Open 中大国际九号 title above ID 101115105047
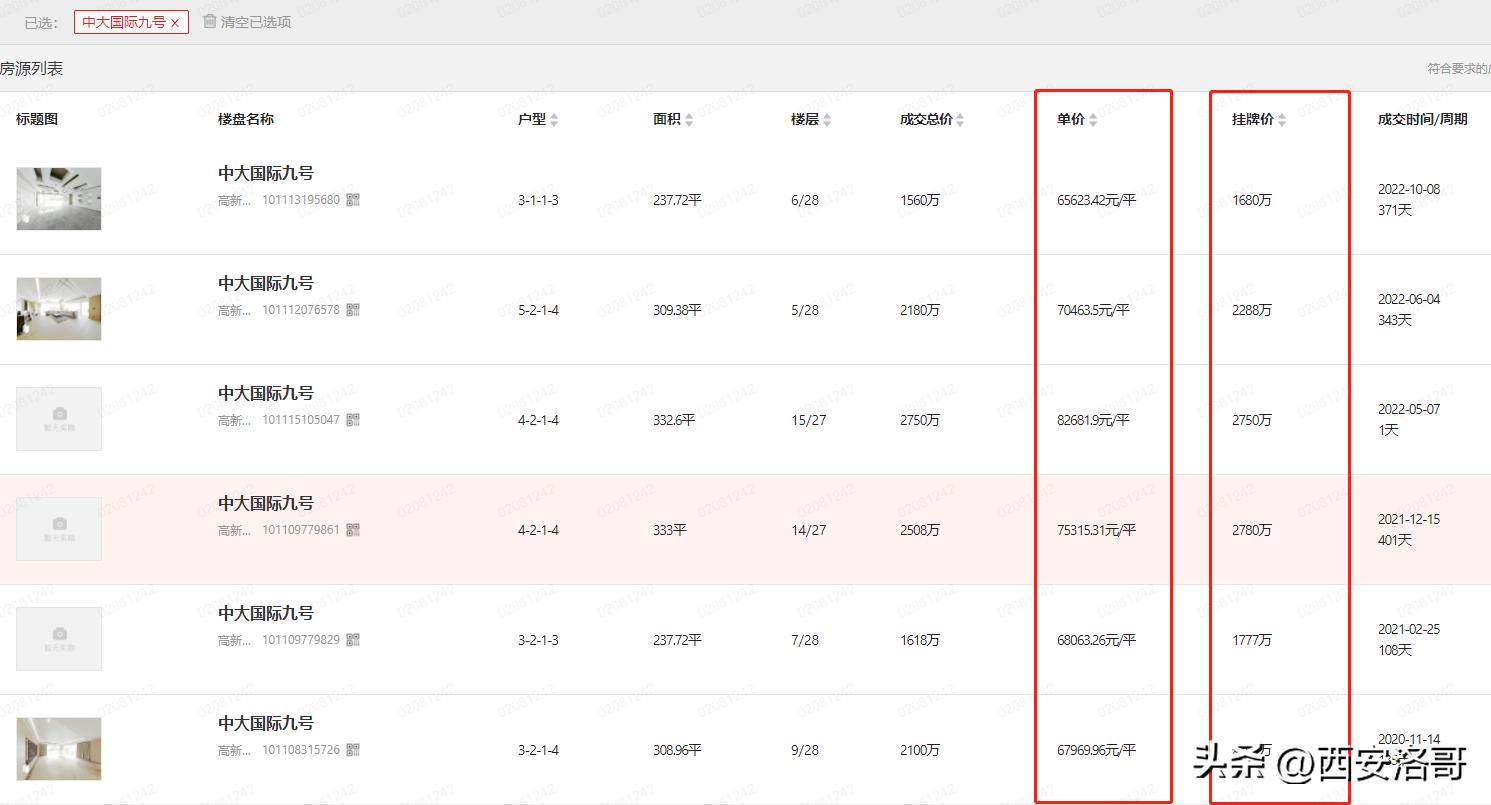 pyautogui.click(x=266, y=393)
